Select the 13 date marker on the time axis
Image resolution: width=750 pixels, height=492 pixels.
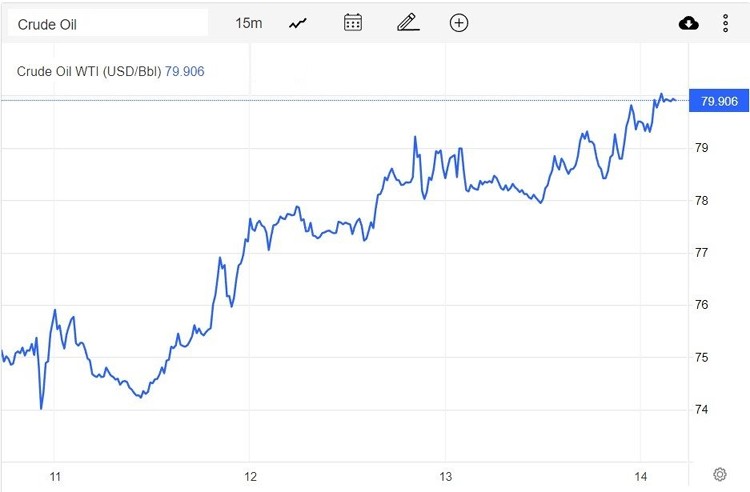(446, 476)
